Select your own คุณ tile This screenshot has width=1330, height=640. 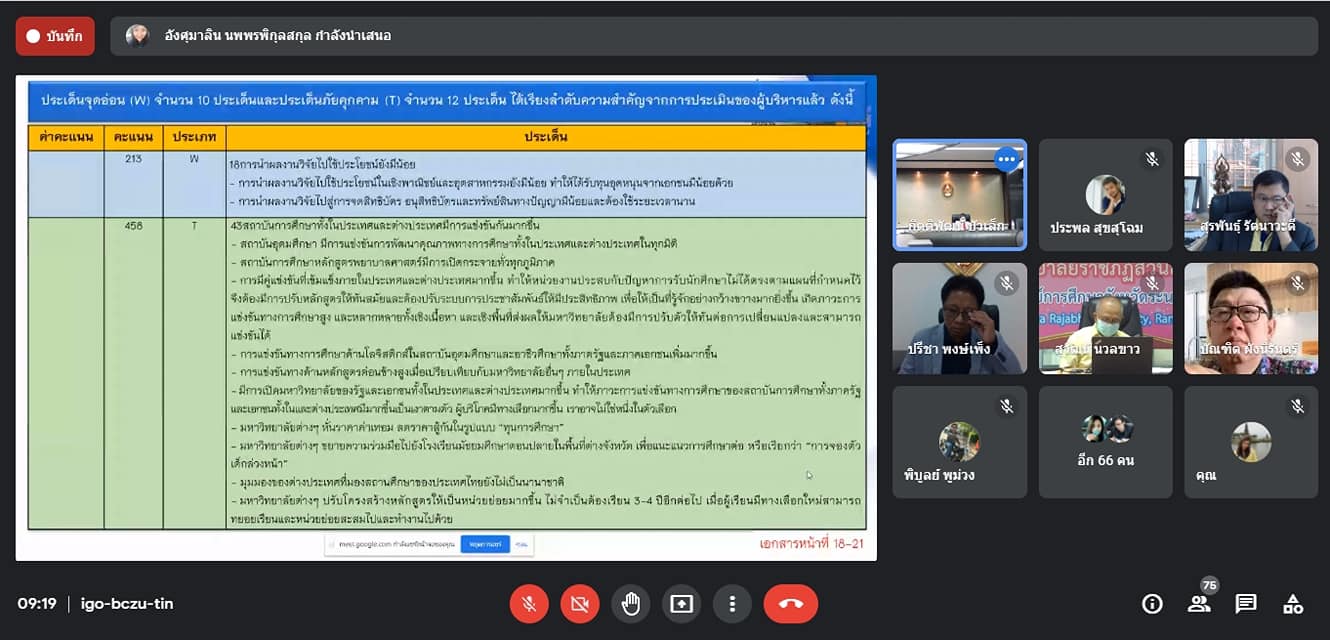[1251, 442]
